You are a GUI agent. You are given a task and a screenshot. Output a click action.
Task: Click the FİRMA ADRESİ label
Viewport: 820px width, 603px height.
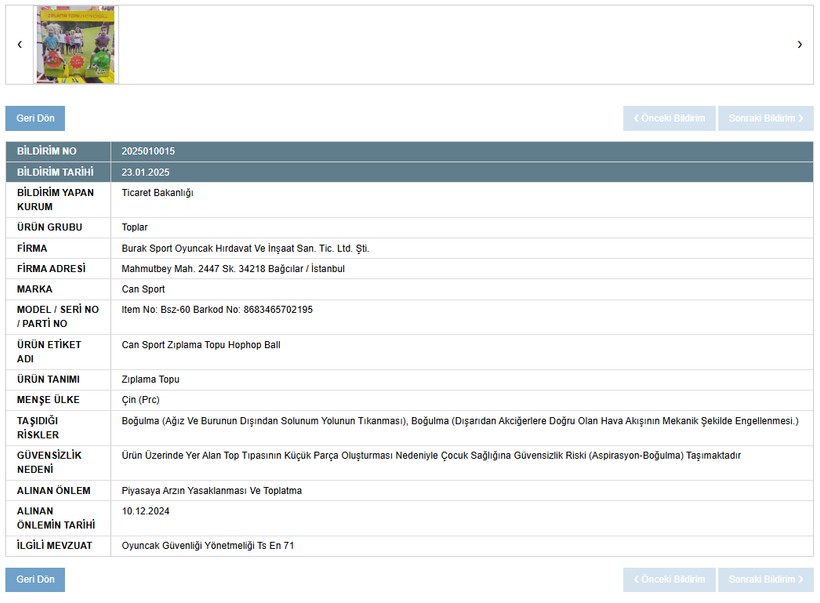pyautogui.click(x=51, y=269)
